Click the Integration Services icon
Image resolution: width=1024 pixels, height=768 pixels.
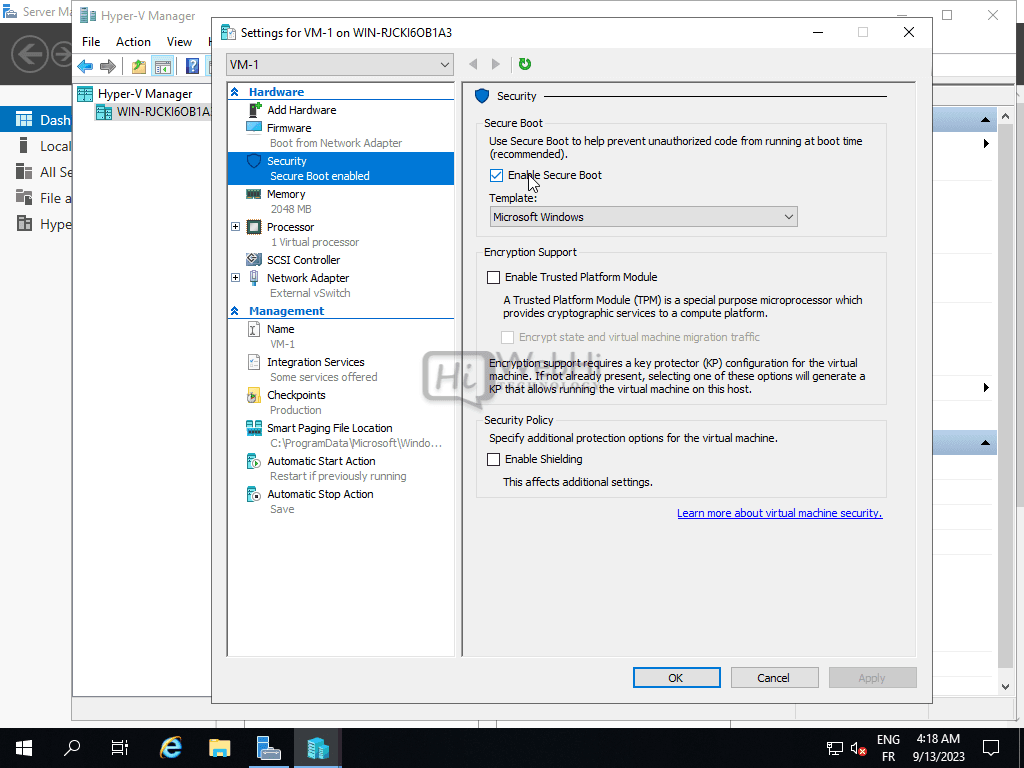(253, 362)
